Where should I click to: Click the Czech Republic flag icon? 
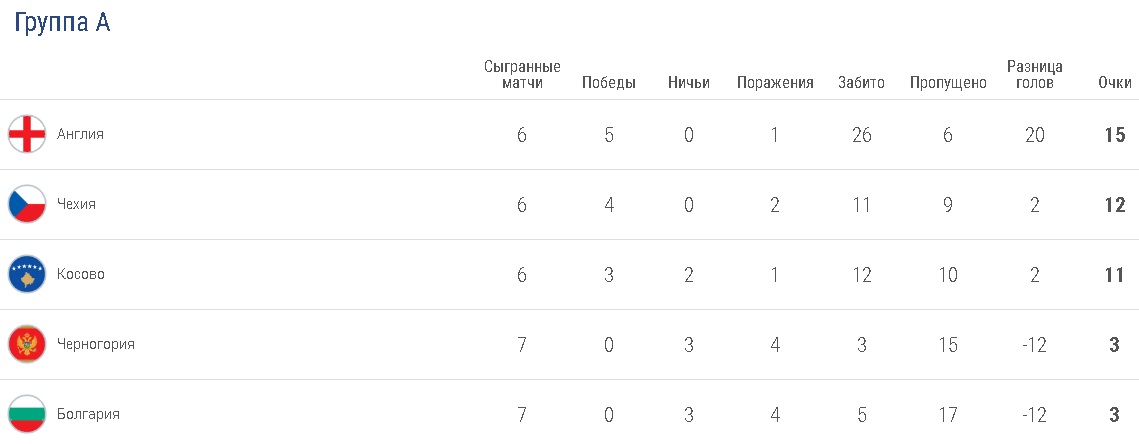click(x=27, y=204)
